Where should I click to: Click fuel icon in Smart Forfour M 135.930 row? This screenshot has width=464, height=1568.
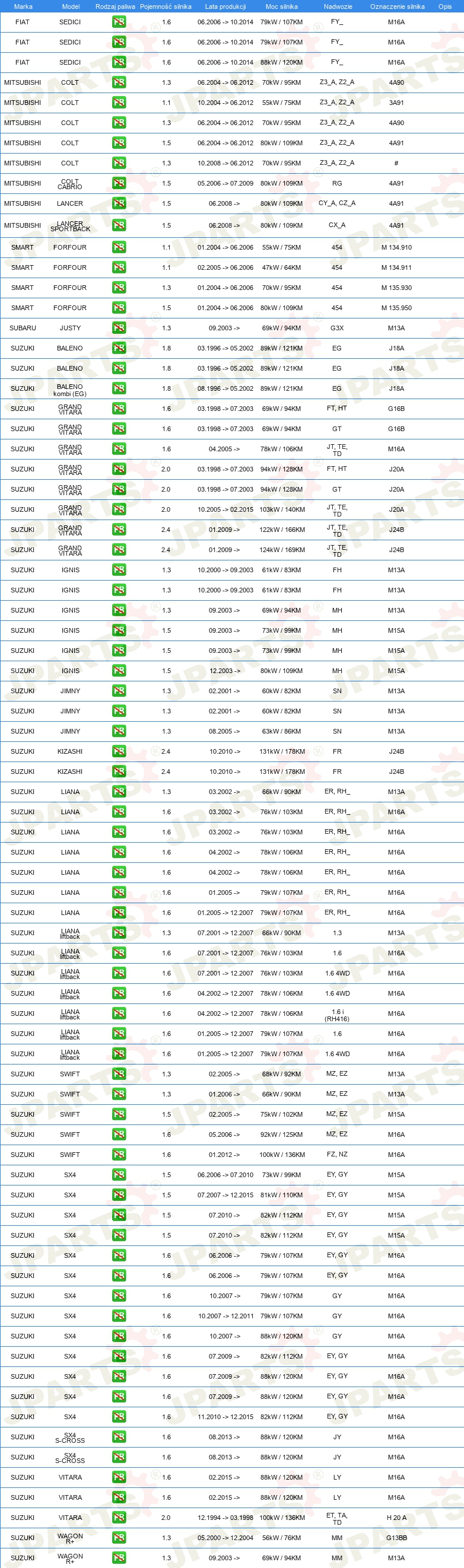pyautogui.click(x=119, y=287)
